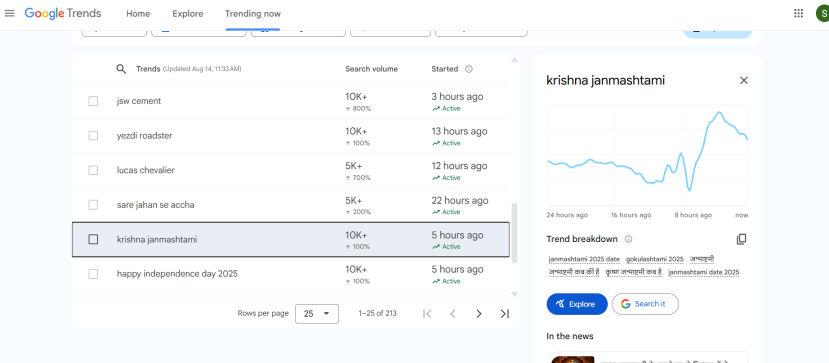Select the yezdi roadster checkbox

pos(93,136)
